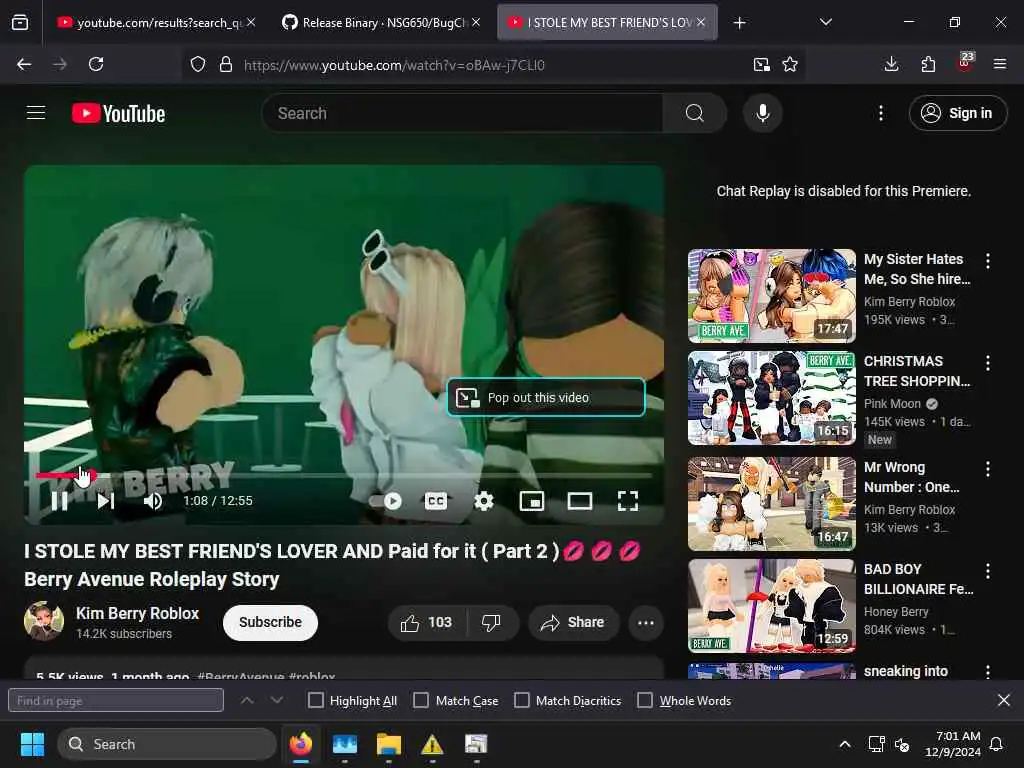Enter full screen mode
Image resolution: width=1024 pixels, height=768 pixels.
point(628,501)
